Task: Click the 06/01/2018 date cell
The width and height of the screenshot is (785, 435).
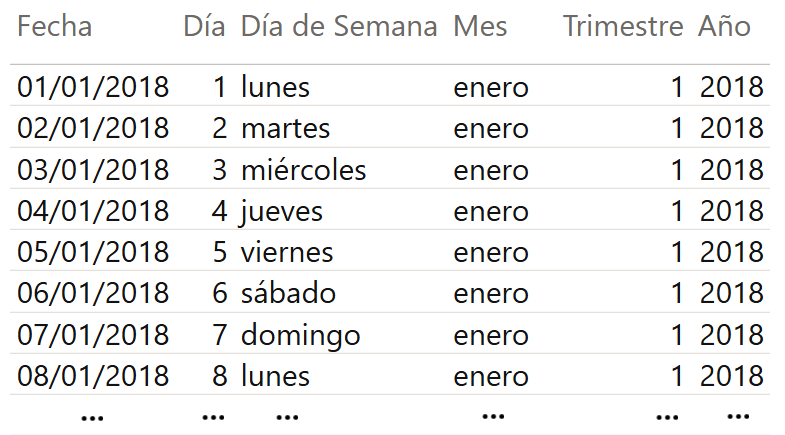Action: (x=93, y=294)
